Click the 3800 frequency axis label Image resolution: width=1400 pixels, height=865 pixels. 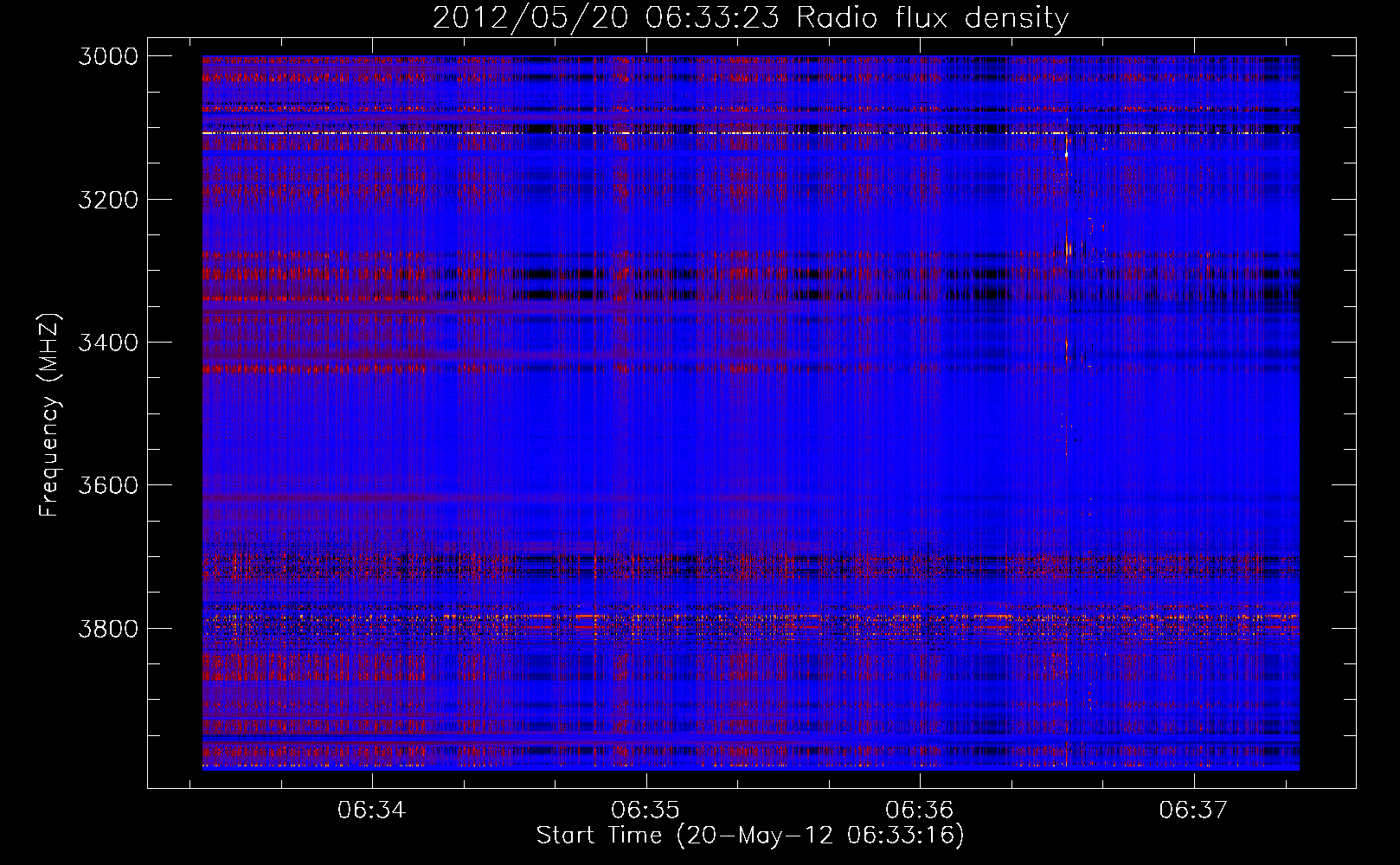[108, 628]
